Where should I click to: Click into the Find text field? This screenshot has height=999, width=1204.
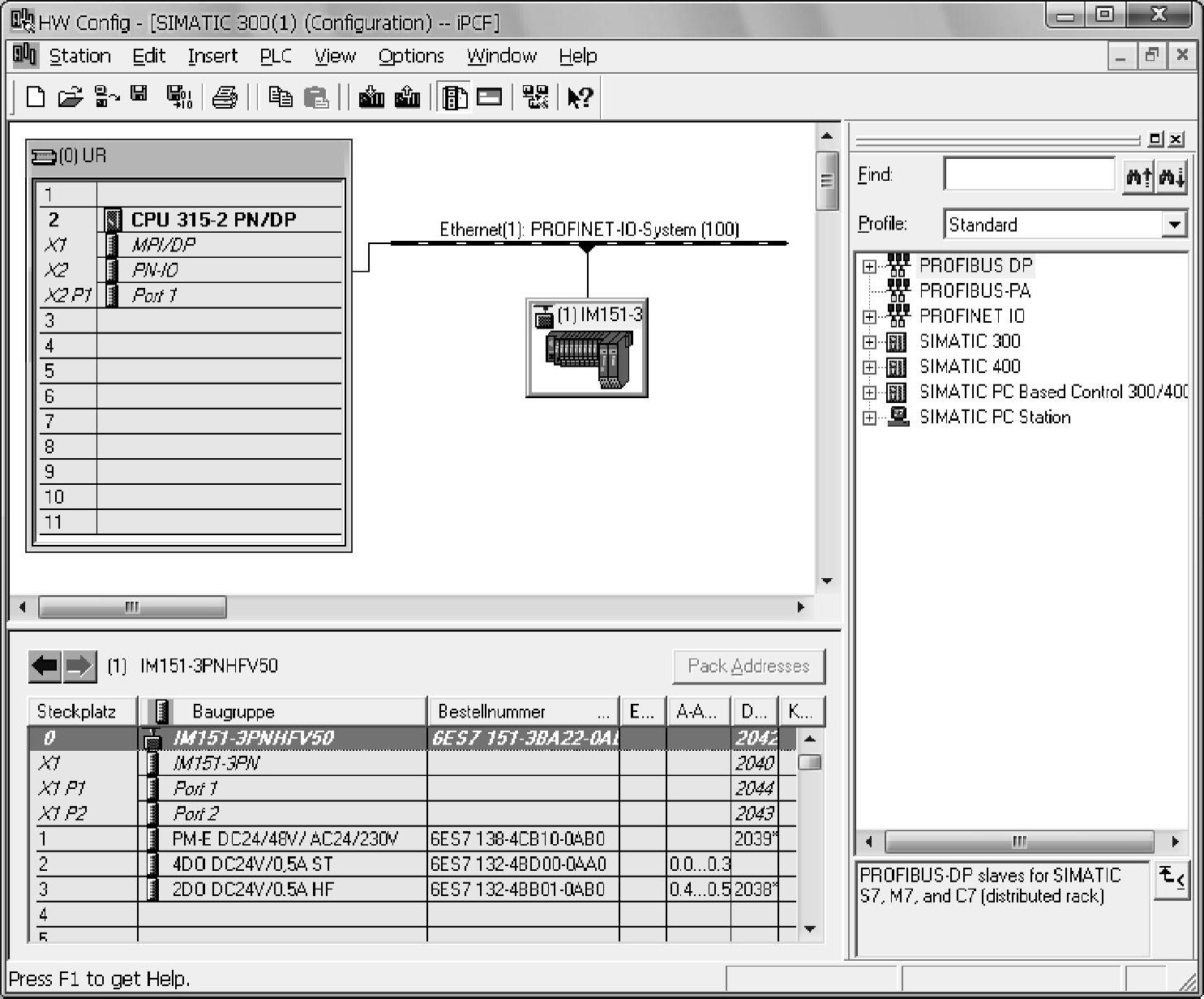[1030, 174]
